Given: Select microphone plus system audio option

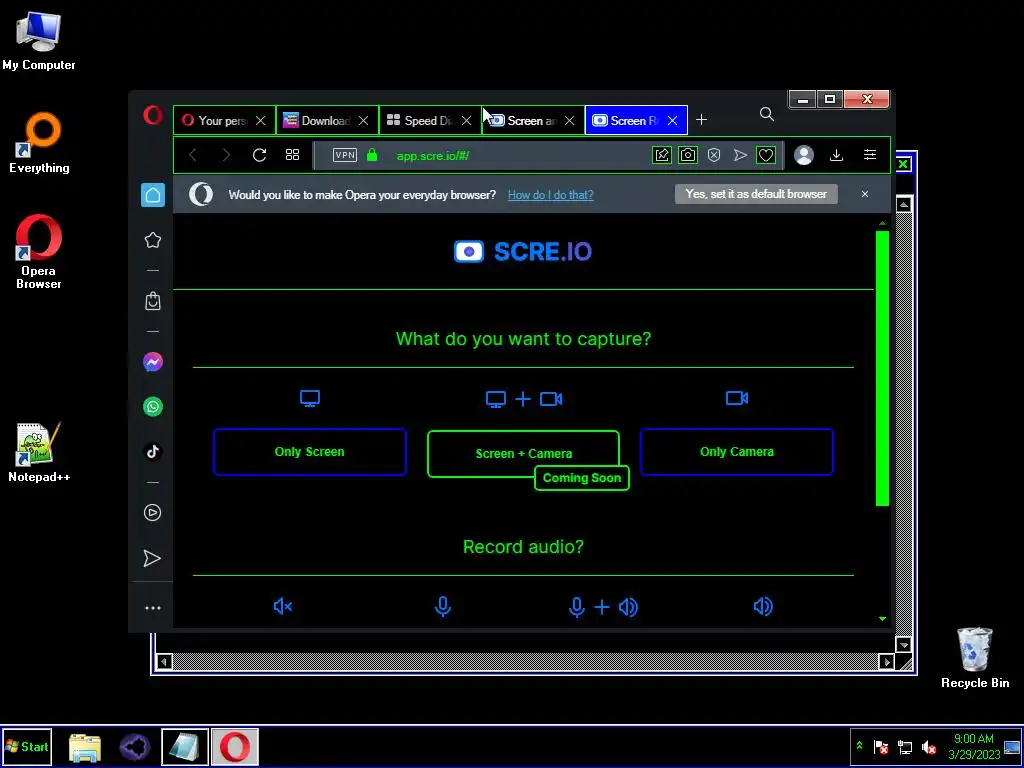Looking at the screenshot, I should (x=602, y=607).
